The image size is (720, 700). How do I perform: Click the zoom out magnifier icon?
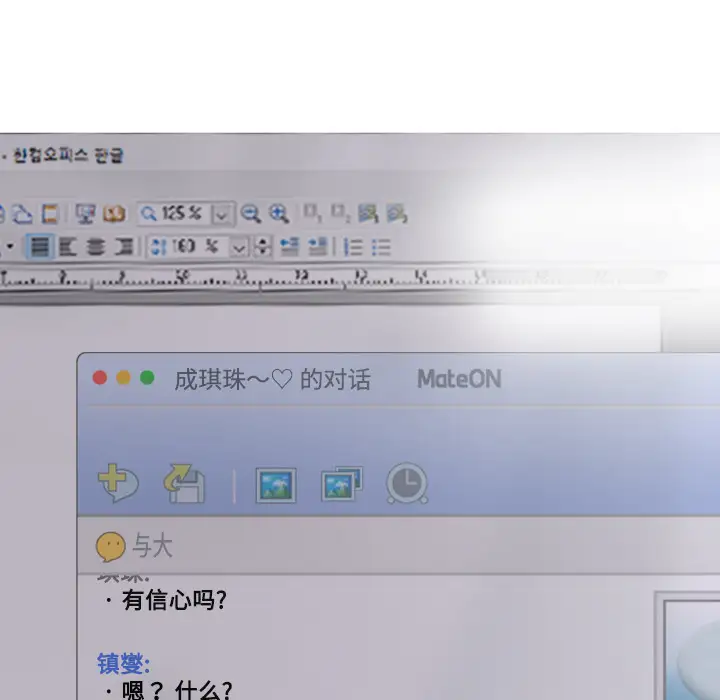250,213
